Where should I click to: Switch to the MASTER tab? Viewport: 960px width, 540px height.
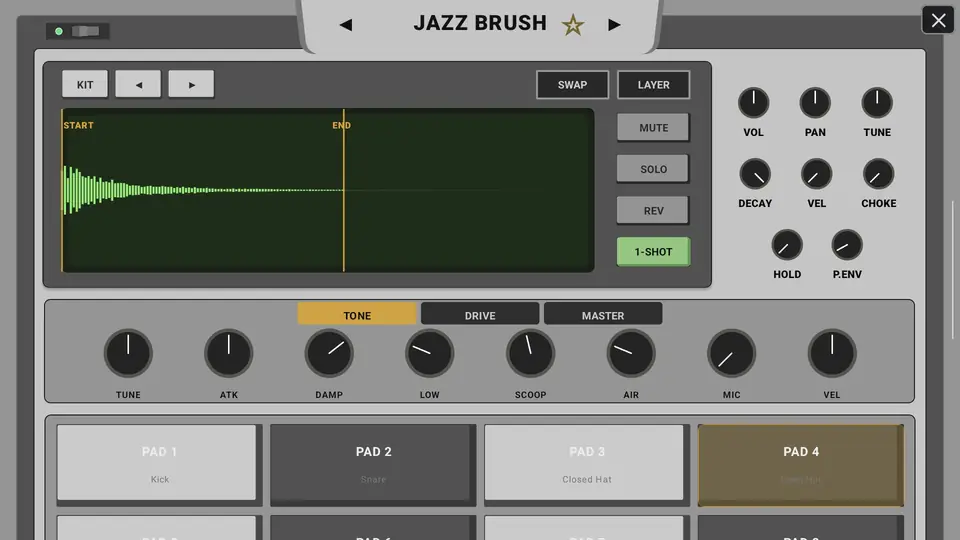(x=603, y=315)
